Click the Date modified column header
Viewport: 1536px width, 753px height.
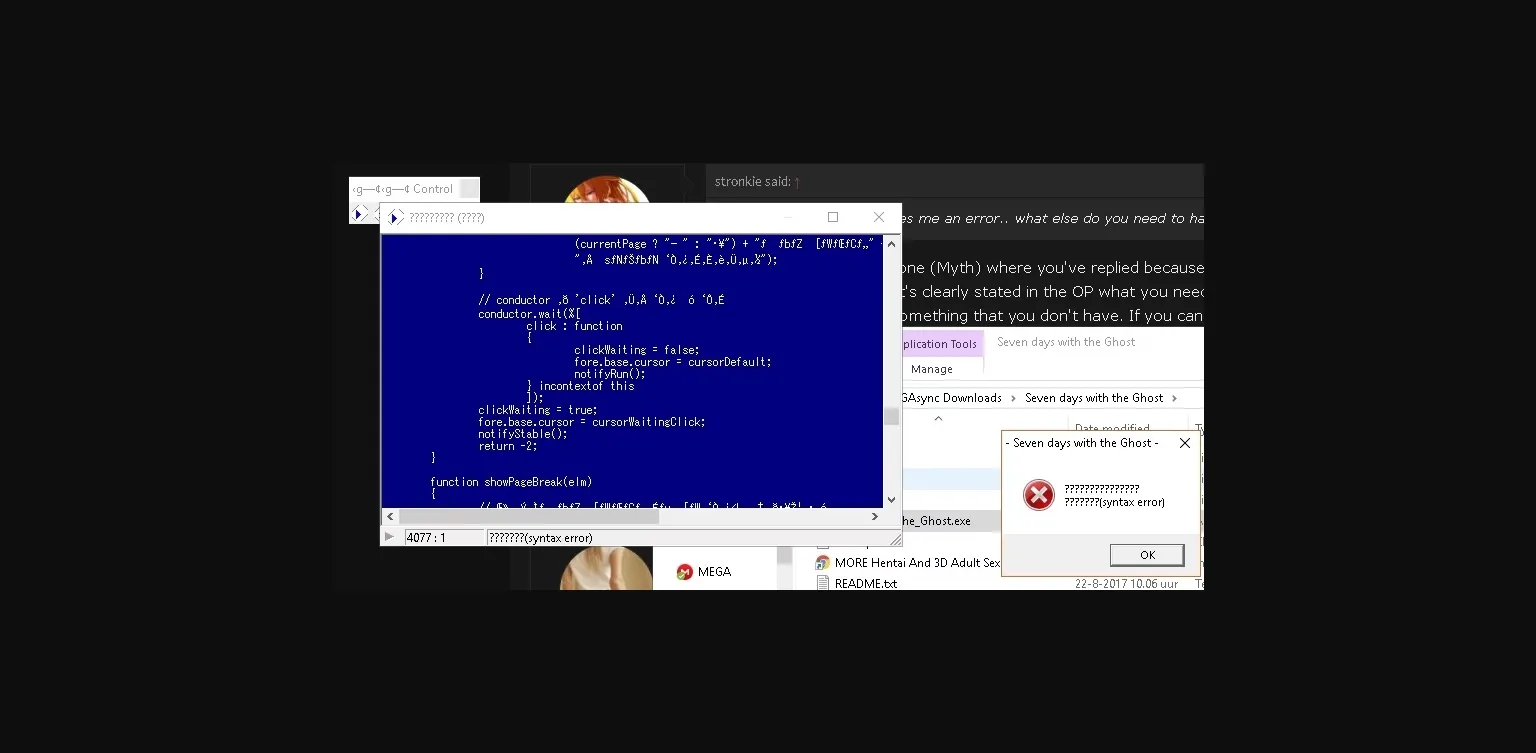click(x=1112, y=428)
